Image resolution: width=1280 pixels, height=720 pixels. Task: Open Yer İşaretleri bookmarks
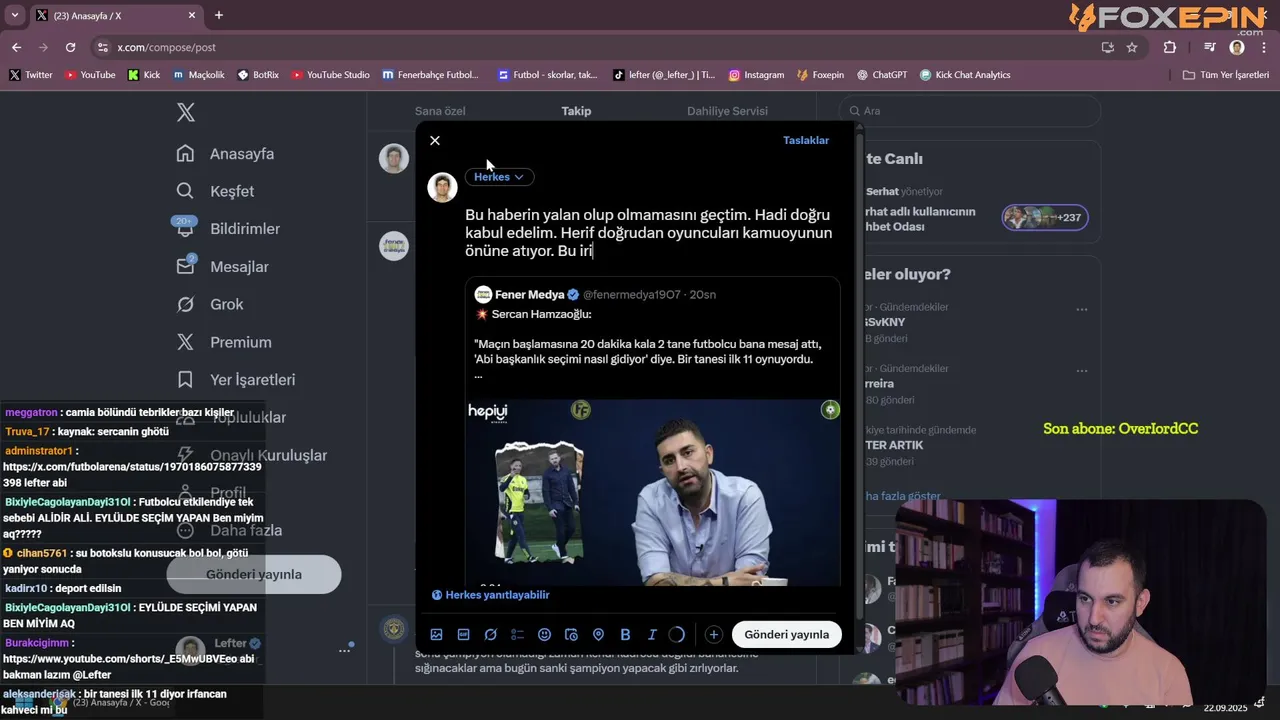pyautogui.click(x=236, y=380)
